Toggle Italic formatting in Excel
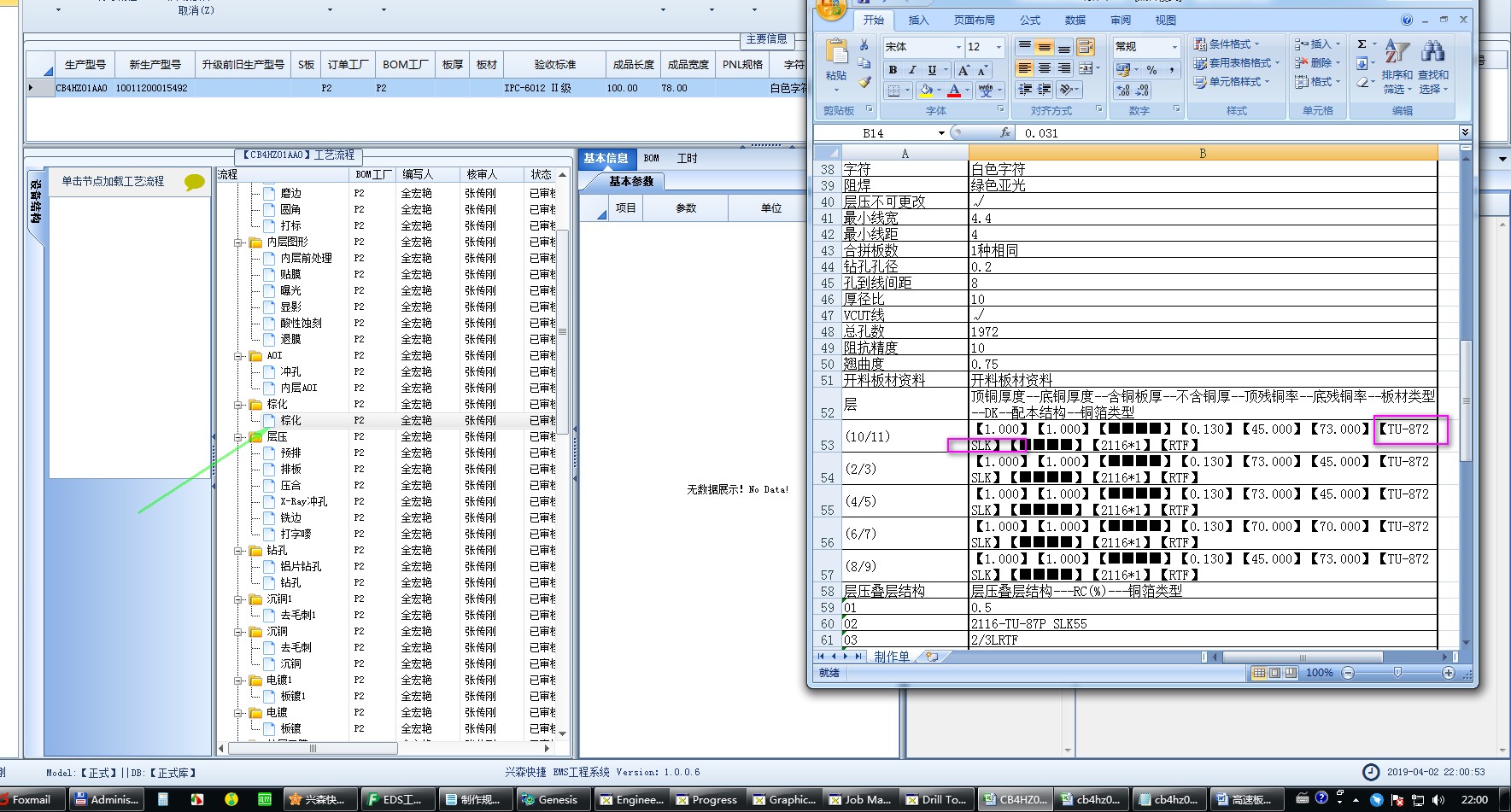This screenshot has height=812, width=1511. tap(912, 70)
